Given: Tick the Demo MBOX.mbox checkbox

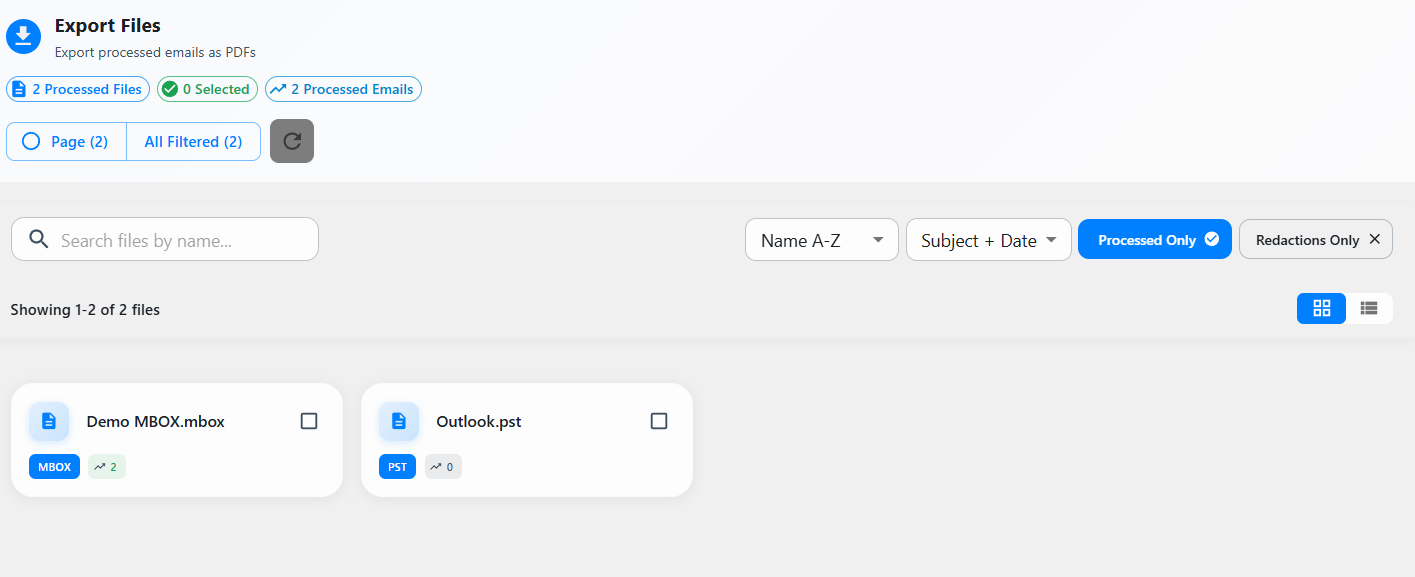Looking at the screenshot, I should coord(309,421).
